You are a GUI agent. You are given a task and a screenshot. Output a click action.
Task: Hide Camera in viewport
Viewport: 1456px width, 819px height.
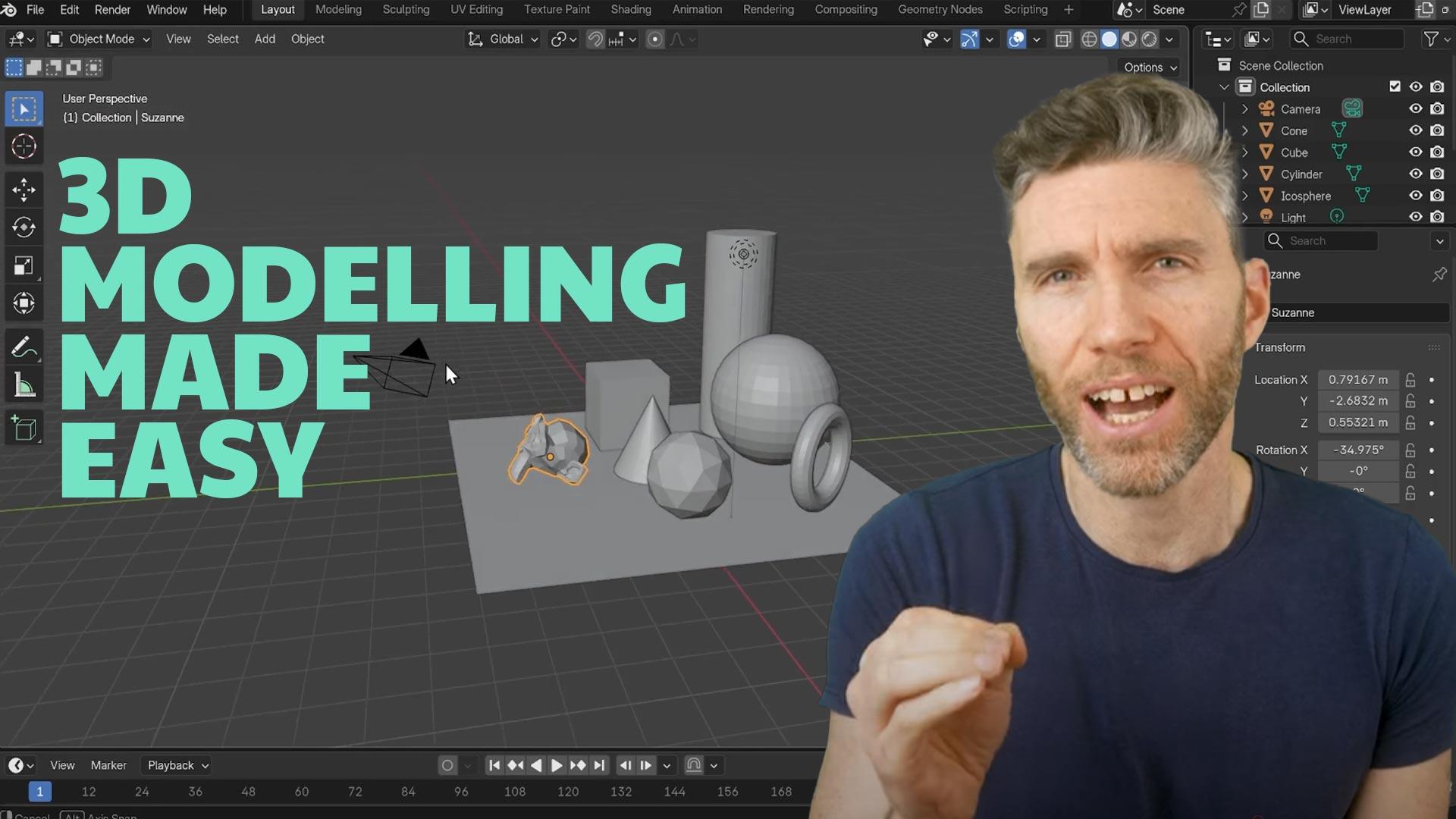click(1415, 108)
